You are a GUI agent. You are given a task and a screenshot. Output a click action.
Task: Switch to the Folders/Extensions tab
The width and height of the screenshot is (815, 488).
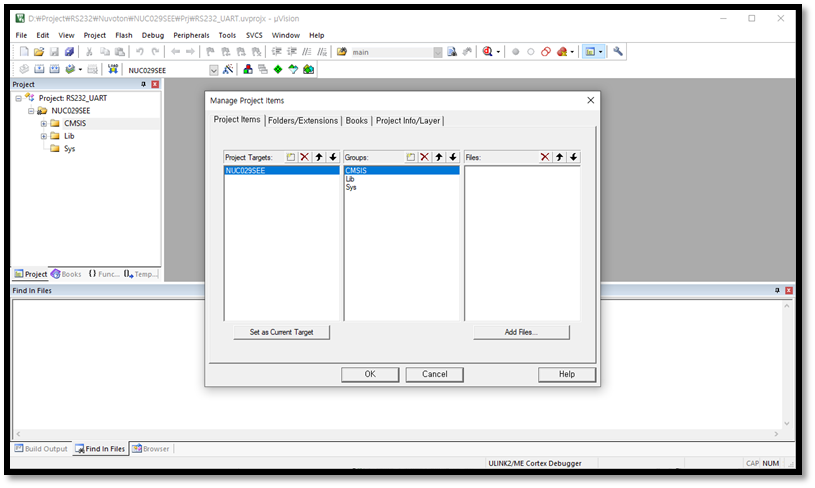(303, 121)
